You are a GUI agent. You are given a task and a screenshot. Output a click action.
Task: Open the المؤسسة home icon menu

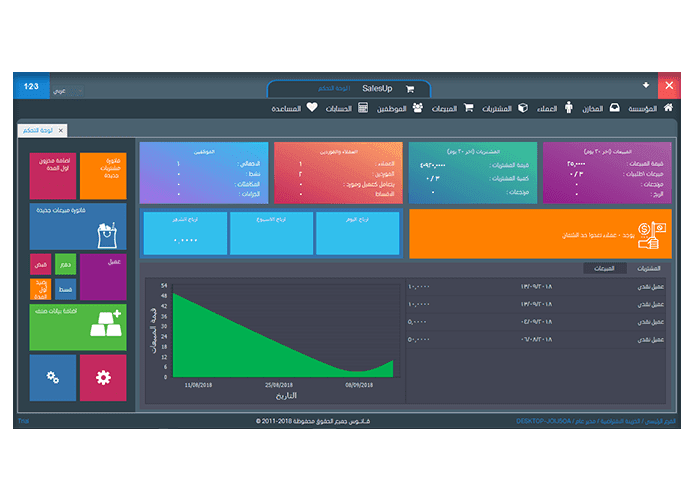click(x=668, y=108)
